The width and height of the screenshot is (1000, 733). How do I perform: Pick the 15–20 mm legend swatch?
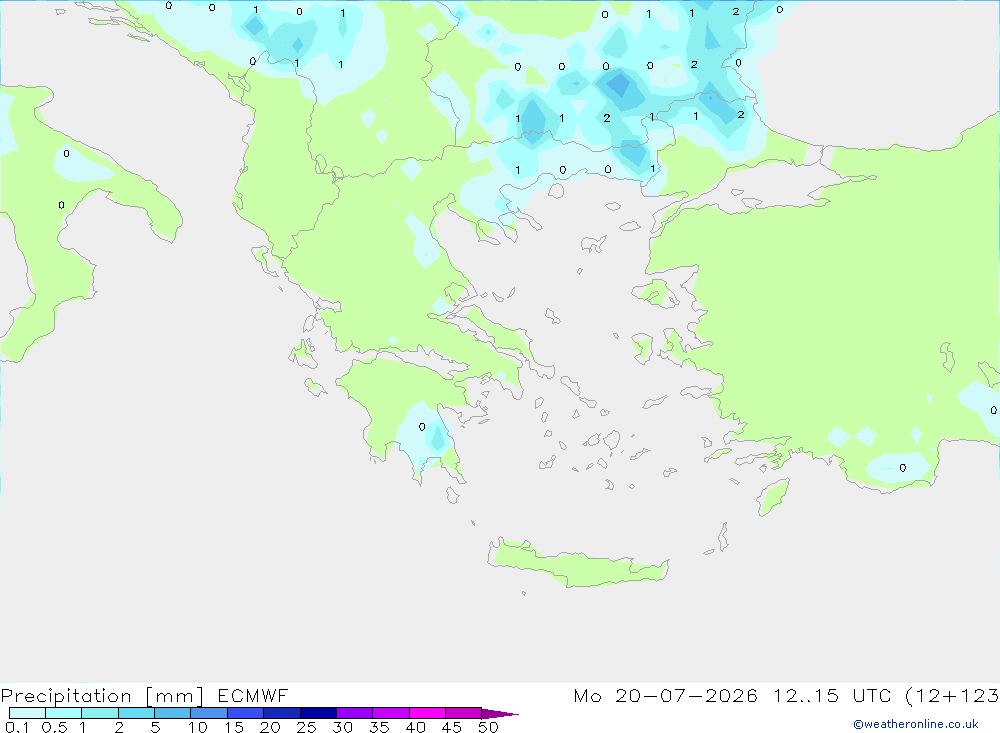(x=246, y=713)
